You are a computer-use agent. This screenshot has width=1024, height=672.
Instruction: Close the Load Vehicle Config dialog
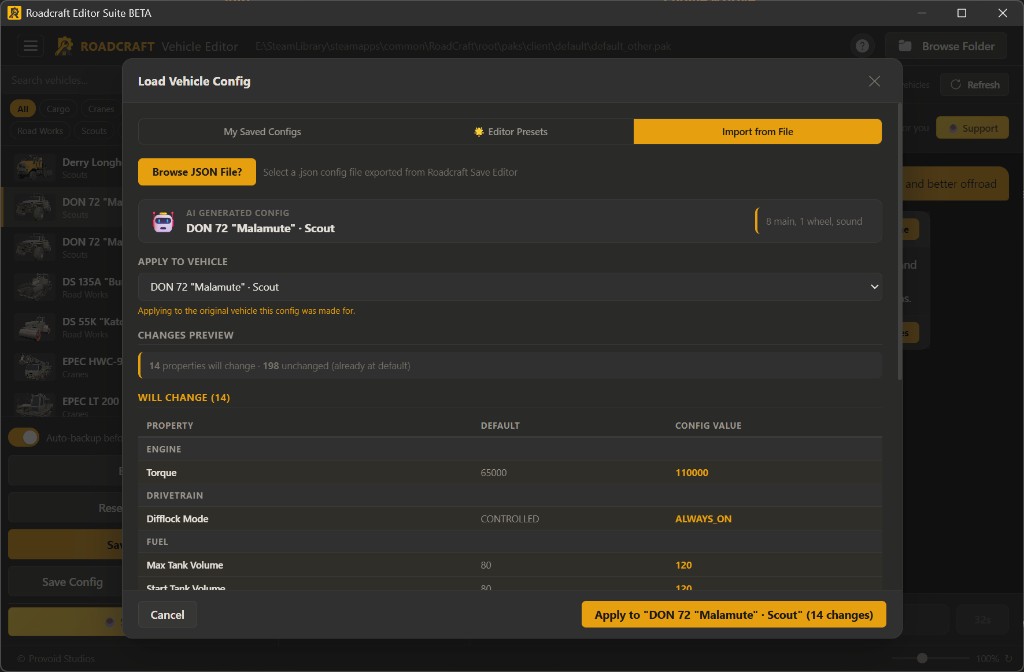[874, 81]
